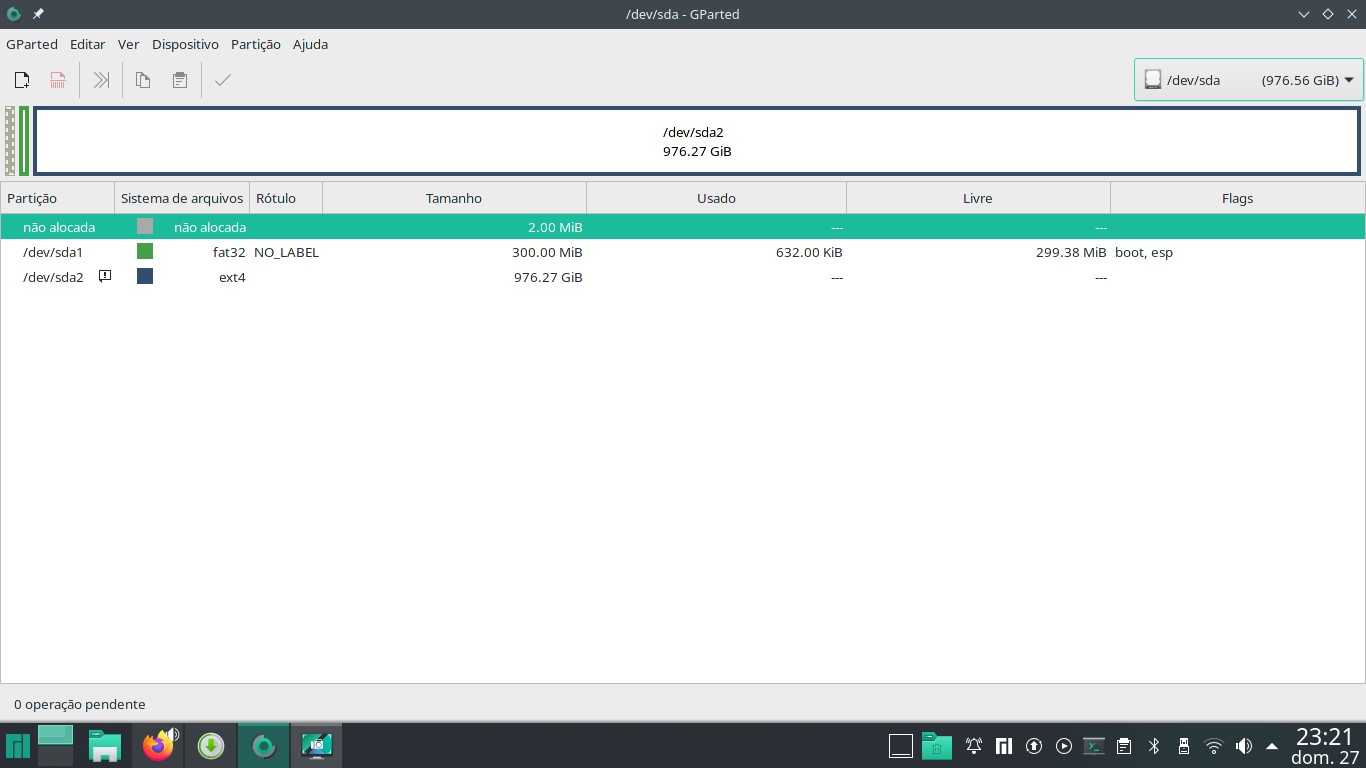Sort by the Tamanho column header

(454, 198)
